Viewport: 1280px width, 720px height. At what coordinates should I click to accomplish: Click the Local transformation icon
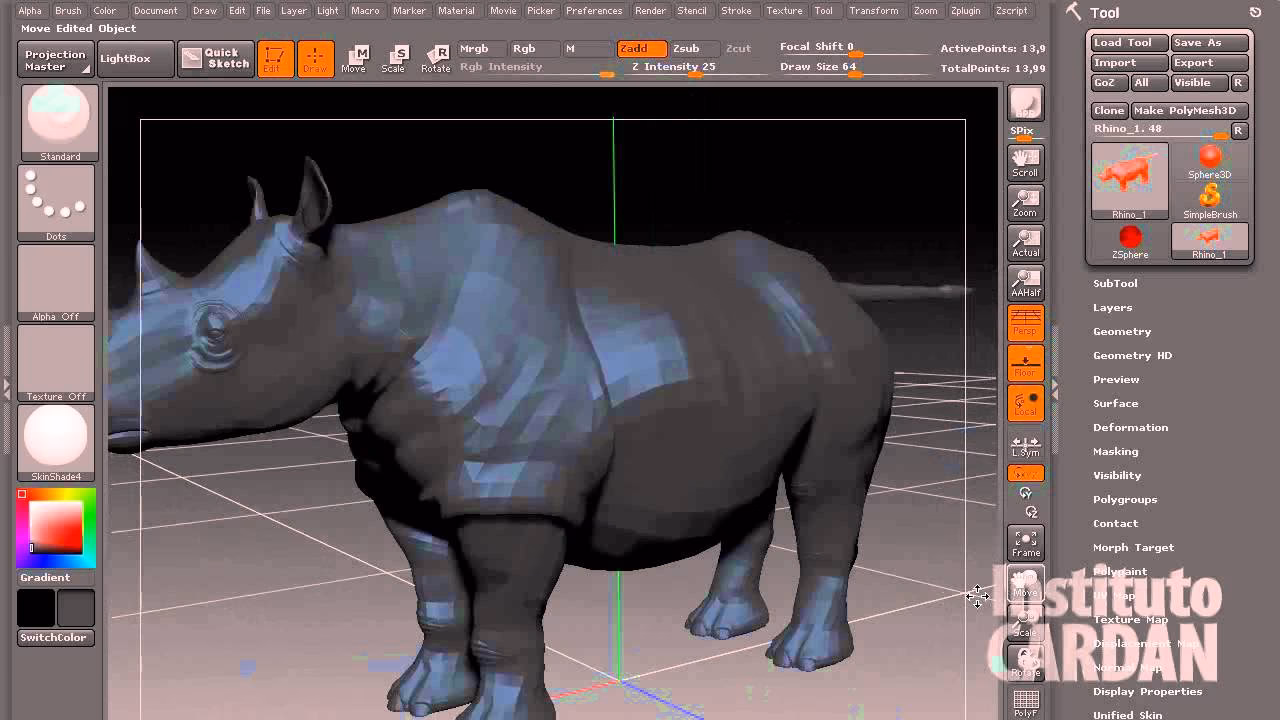pyautogui.click(x=1025, y=403)
